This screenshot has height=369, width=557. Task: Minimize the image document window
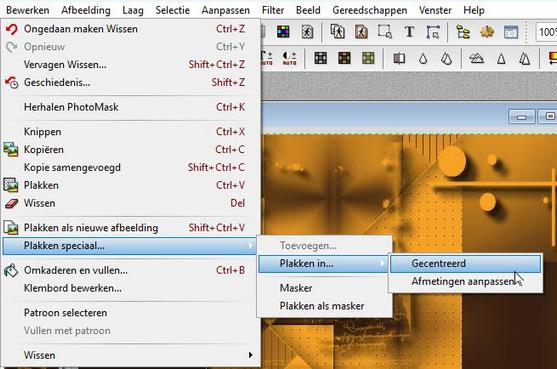tap(521, 117)
